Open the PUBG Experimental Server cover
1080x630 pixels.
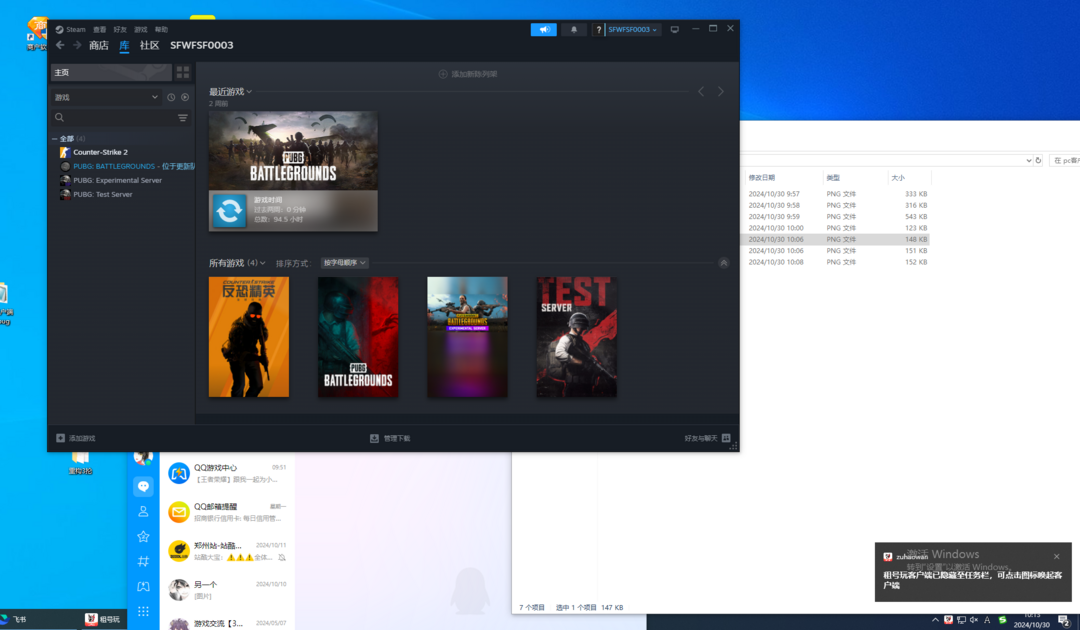[467, 337]
